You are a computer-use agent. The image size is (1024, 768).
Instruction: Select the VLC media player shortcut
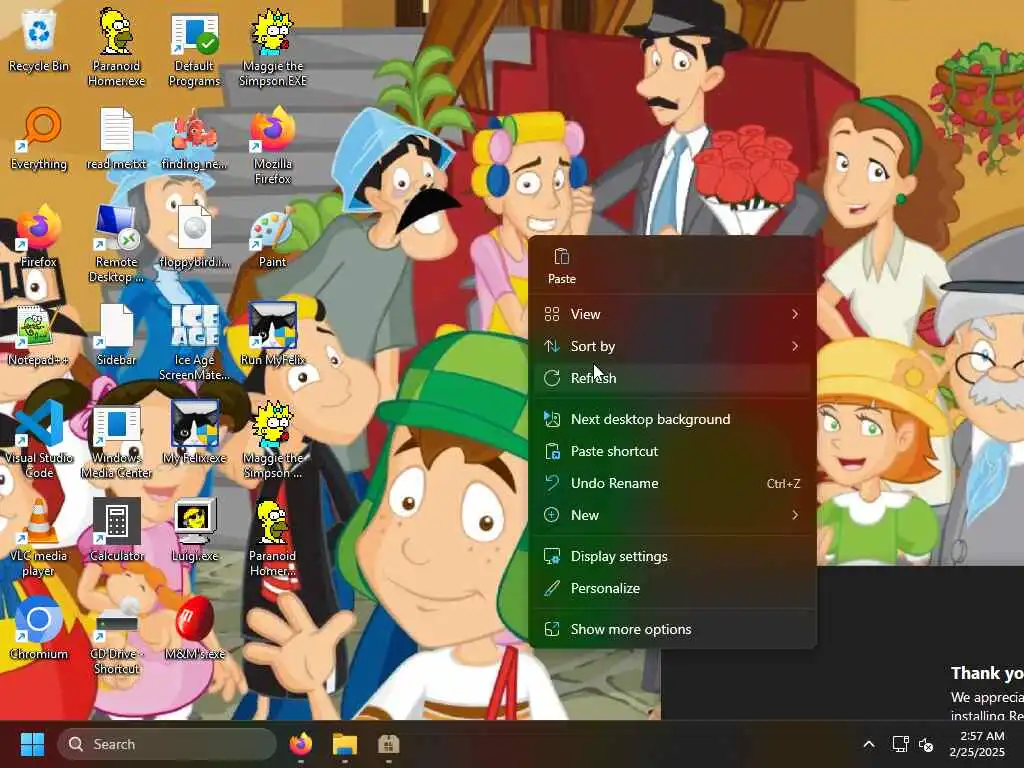[x=39, y=538]
